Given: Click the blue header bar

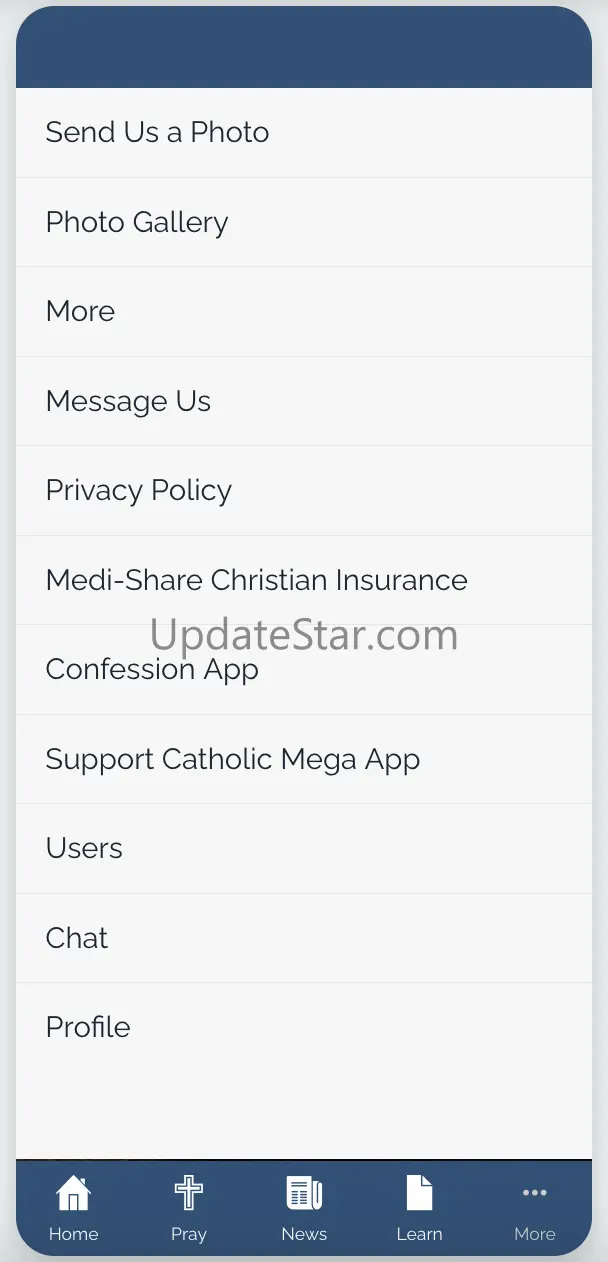Looking at the screenshot, I should [x=304, y=47].
